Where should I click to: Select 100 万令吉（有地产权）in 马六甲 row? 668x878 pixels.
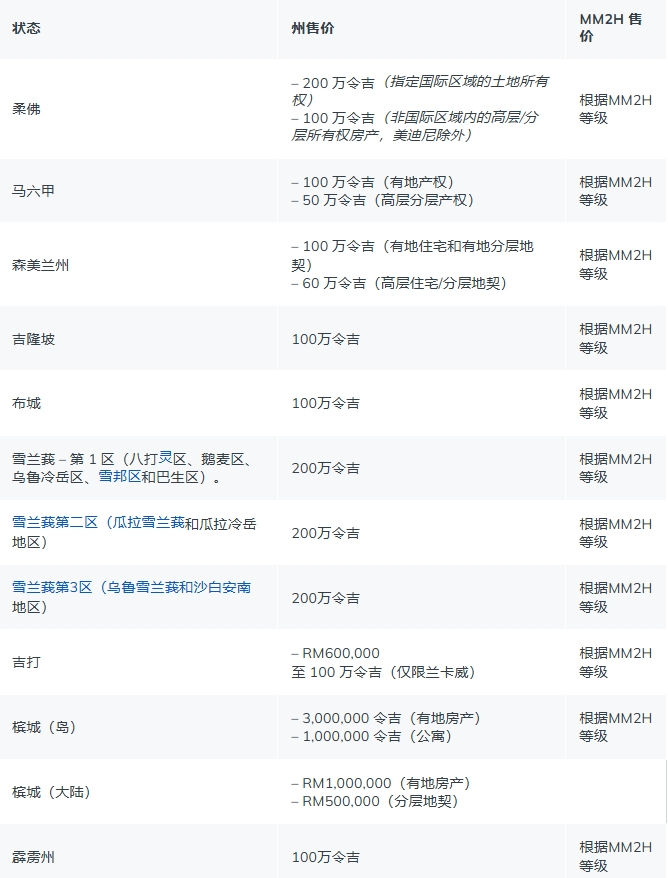tap(373, 182)
